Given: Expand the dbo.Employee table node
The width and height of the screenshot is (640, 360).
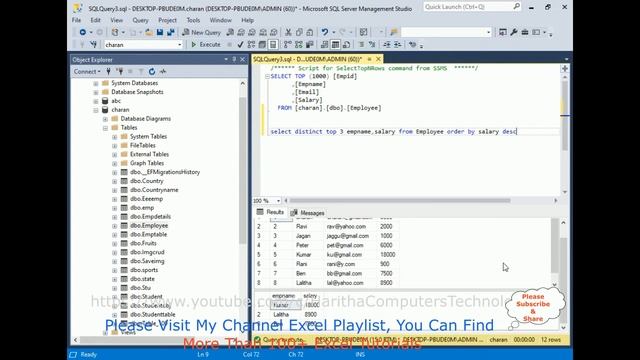Looking at the screenshot, I should (x=115, y=226).
